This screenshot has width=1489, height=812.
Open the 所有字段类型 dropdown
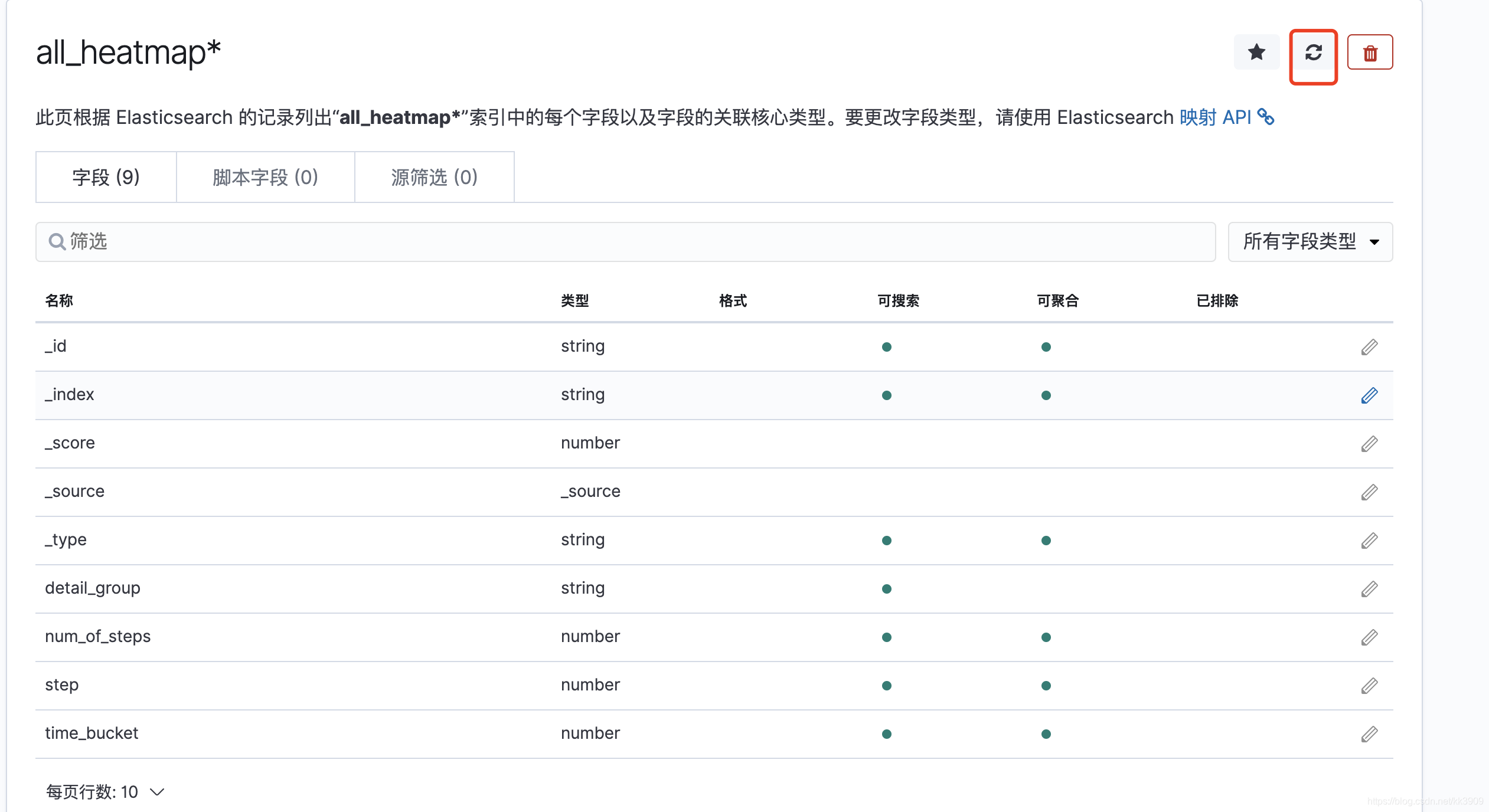(1310, 242)
